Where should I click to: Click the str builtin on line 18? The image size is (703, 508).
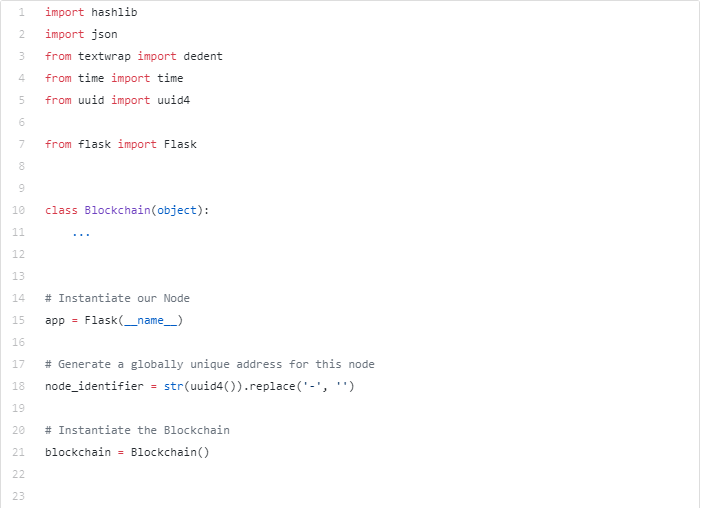tap(174, 386)
